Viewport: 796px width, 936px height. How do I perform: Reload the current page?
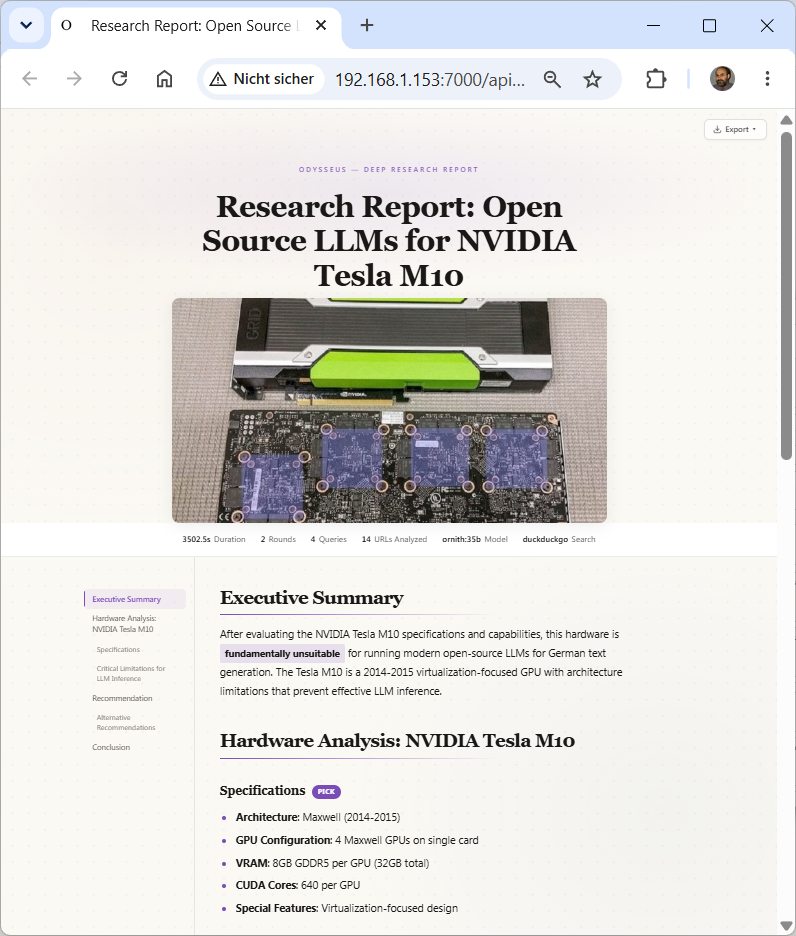tap(119, 79)
